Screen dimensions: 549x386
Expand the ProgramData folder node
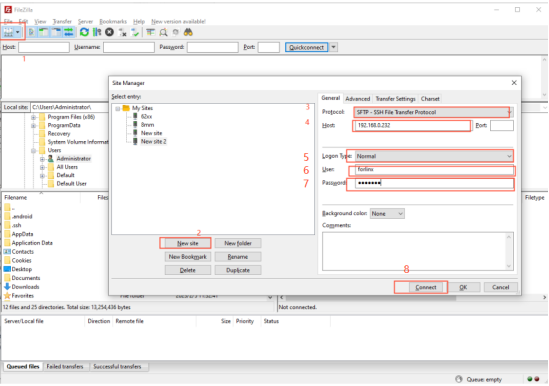coord(34,125)
